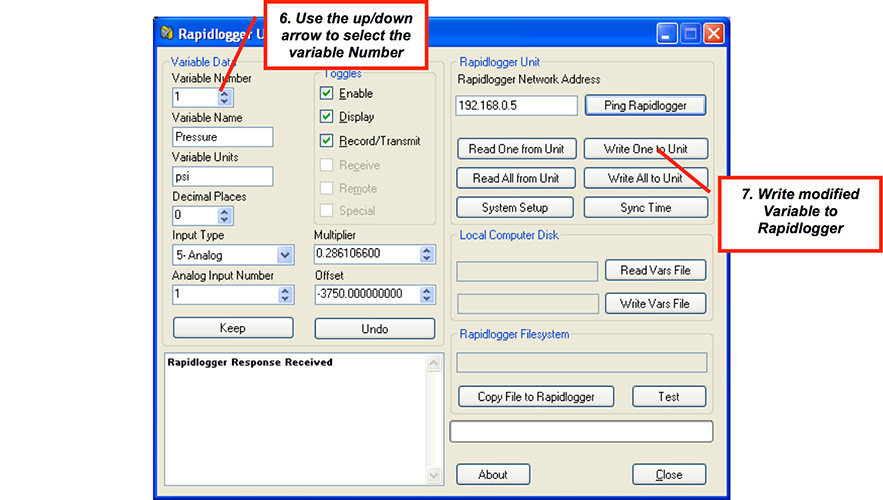883x500 pixels.
Task: Click the Test button
Action: pyautogui.click(x=669, y=396)
